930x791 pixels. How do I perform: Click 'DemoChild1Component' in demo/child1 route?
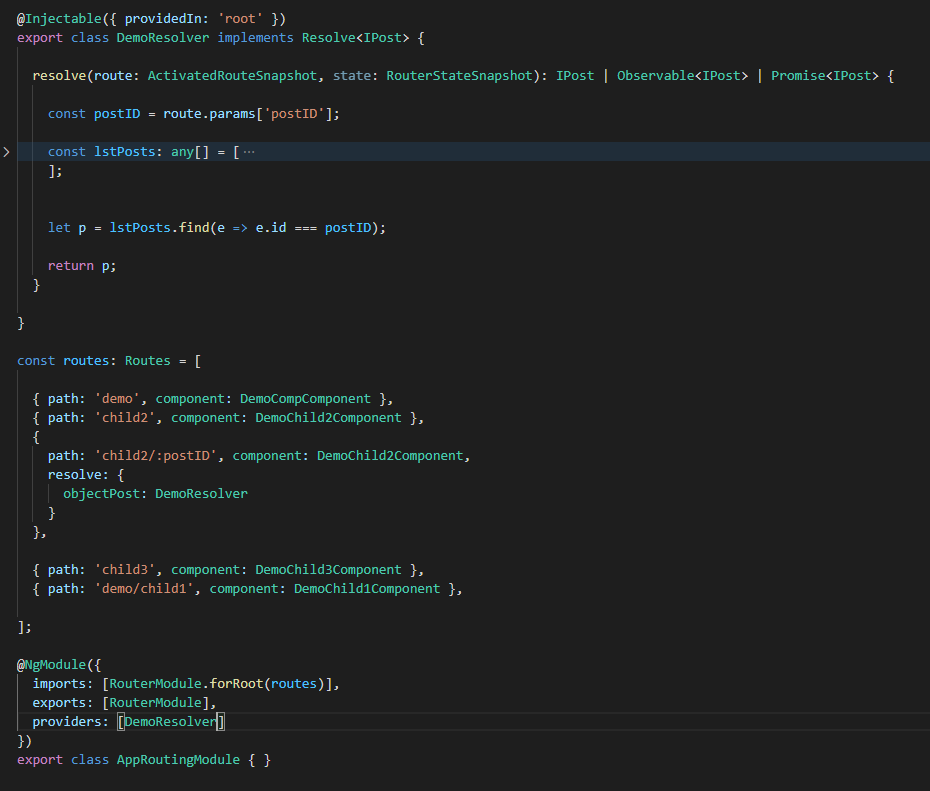(367, 588)
